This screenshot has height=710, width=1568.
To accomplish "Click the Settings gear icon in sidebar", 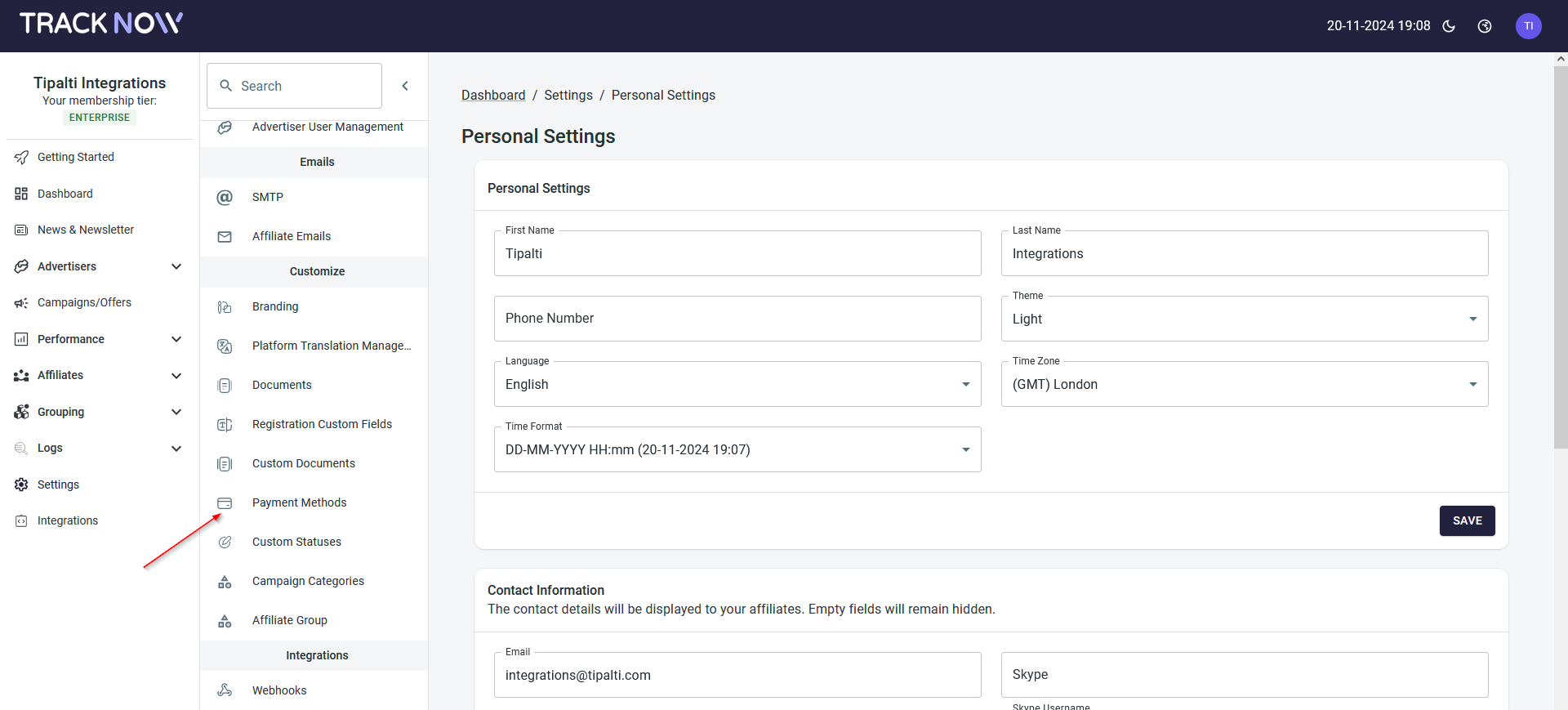I will pos(21,484).
